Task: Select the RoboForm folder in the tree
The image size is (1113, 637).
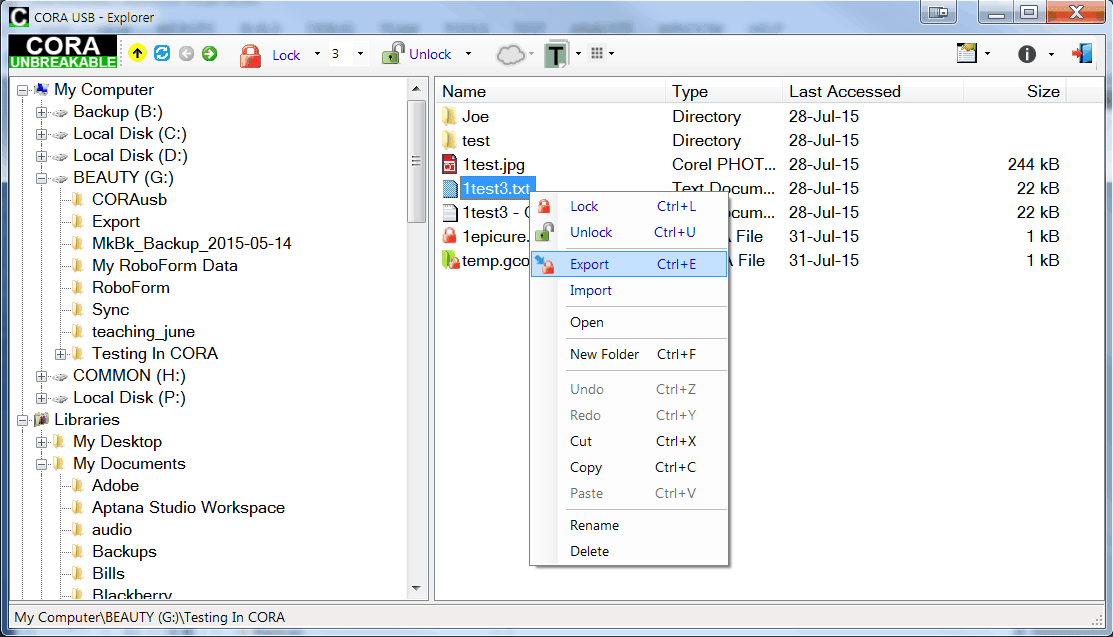Action: 131,288
